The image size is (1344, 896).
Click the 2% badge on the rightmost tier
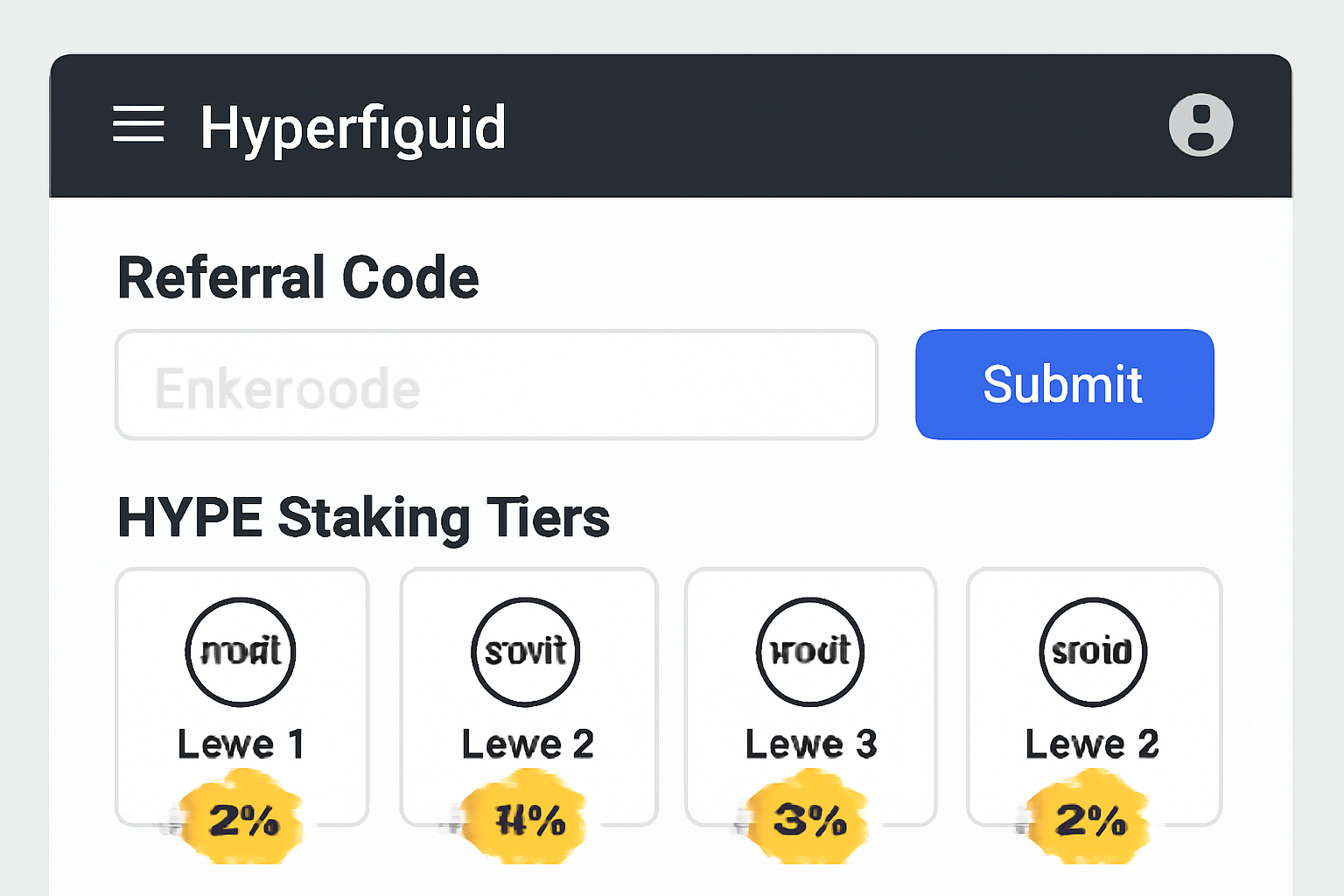click(x=1093, y=819)
